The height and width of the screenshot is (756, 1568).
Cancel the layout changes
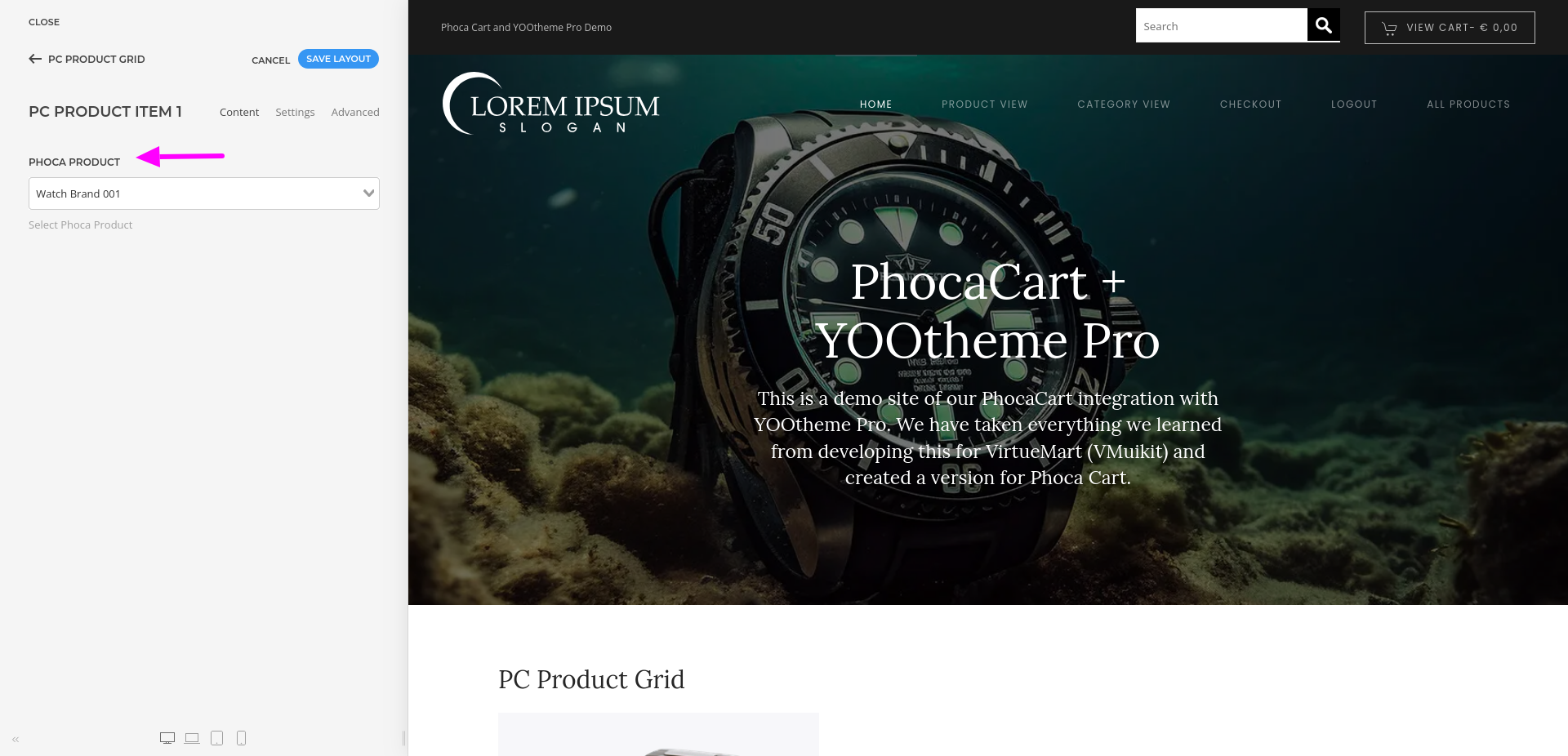click(270, 60)
